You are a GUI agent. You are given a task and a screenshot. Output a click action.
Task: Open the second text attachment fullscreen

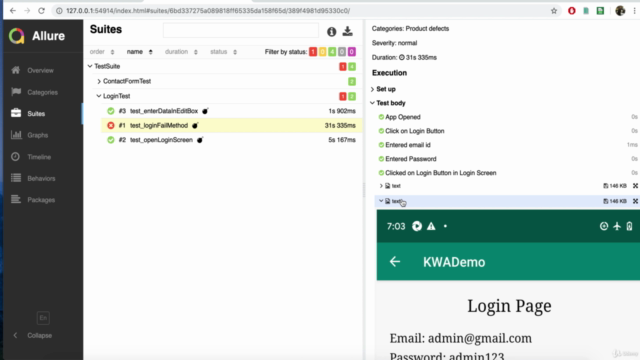click(x=636, y=201)
